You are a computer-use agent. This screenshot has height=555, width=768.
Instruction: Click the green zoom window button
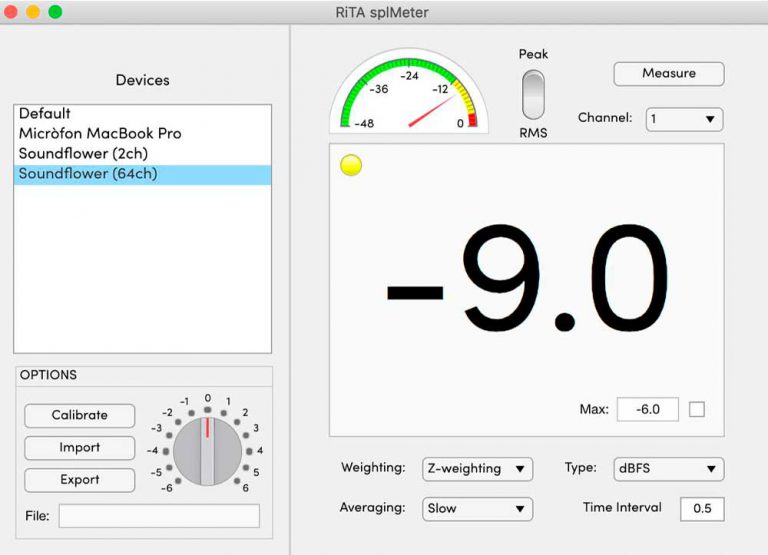pyautogui.click(x=55, y=12)
